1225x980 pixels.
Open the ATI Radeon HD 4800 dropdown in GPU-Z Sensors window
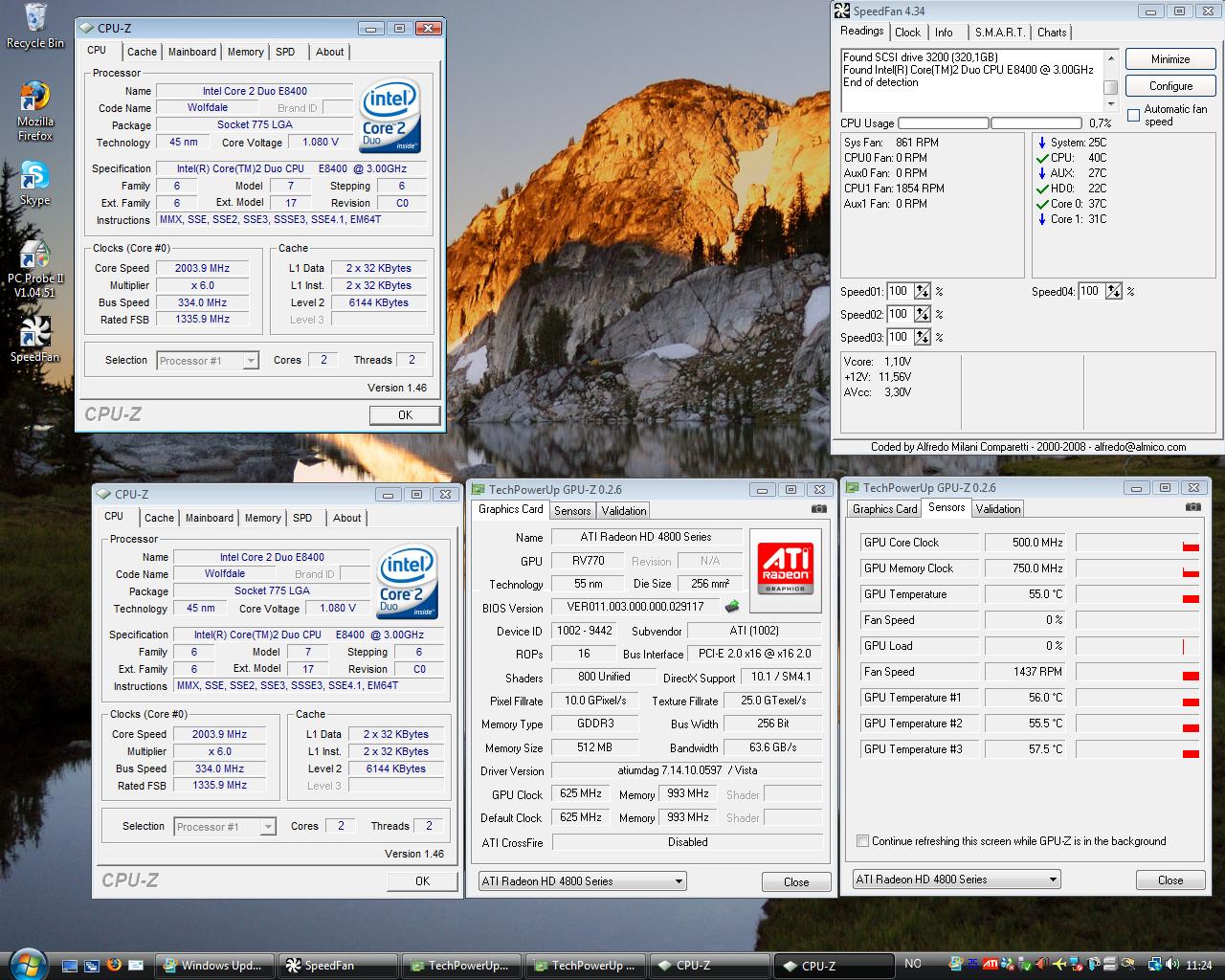pos(956,880)
